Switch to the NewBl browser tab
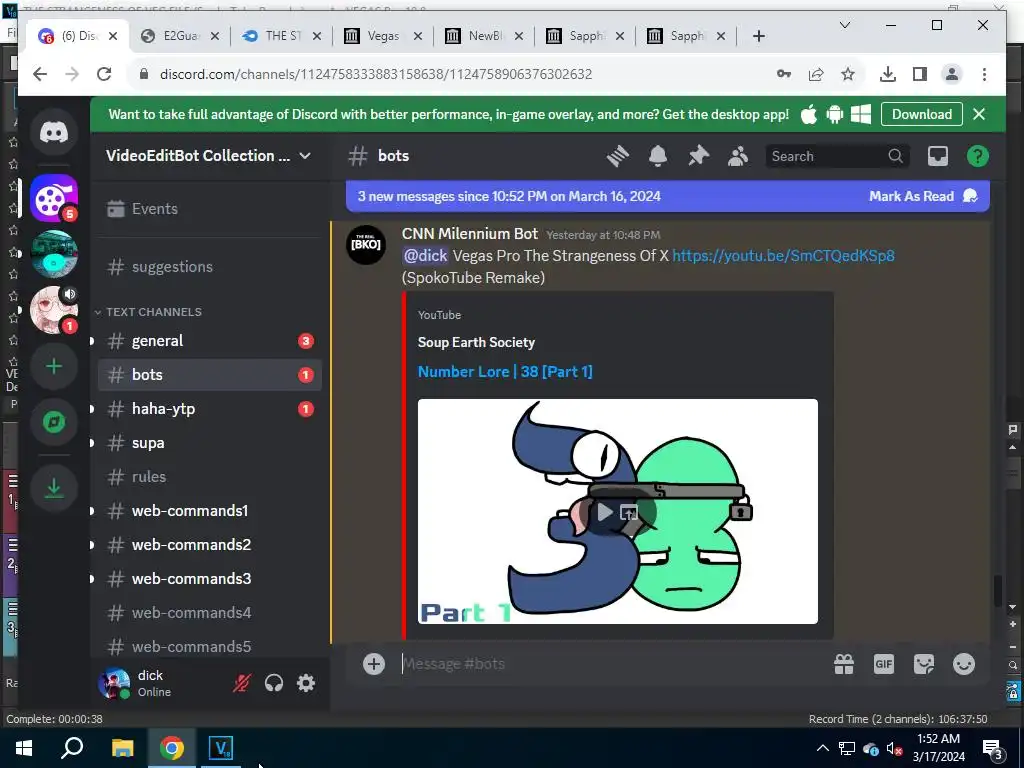The width and height of the screenshot is (1024, 768). coord(484,36)
